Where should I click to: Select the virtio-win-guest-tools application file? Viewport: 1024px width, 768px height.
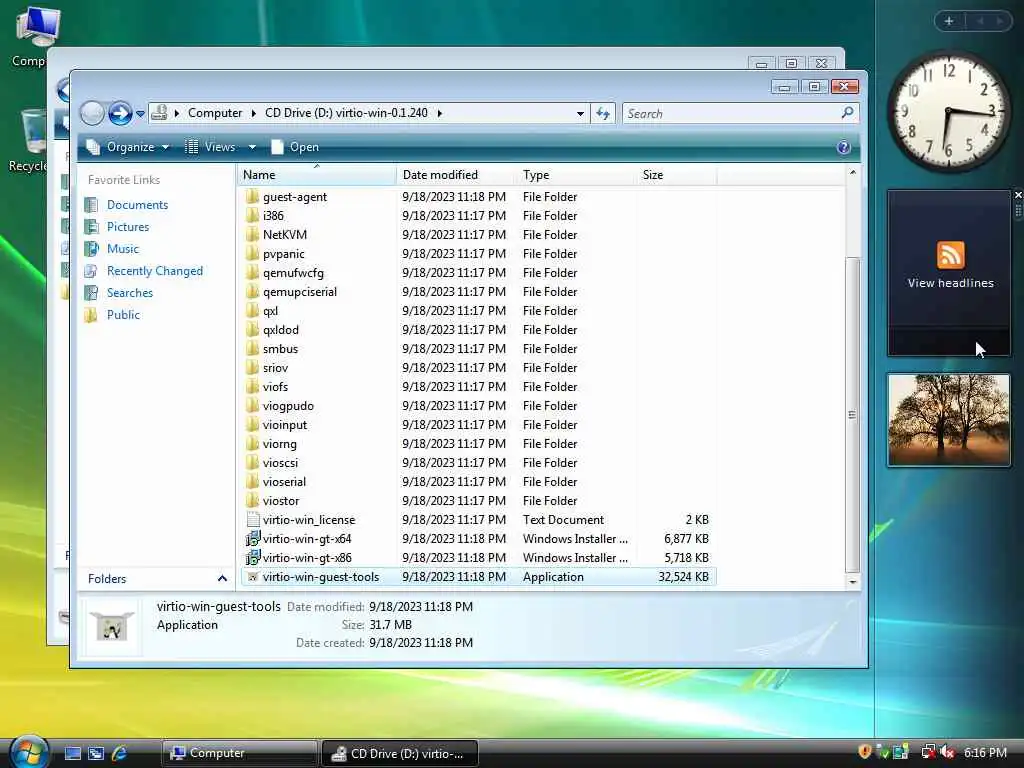point(479,577)
